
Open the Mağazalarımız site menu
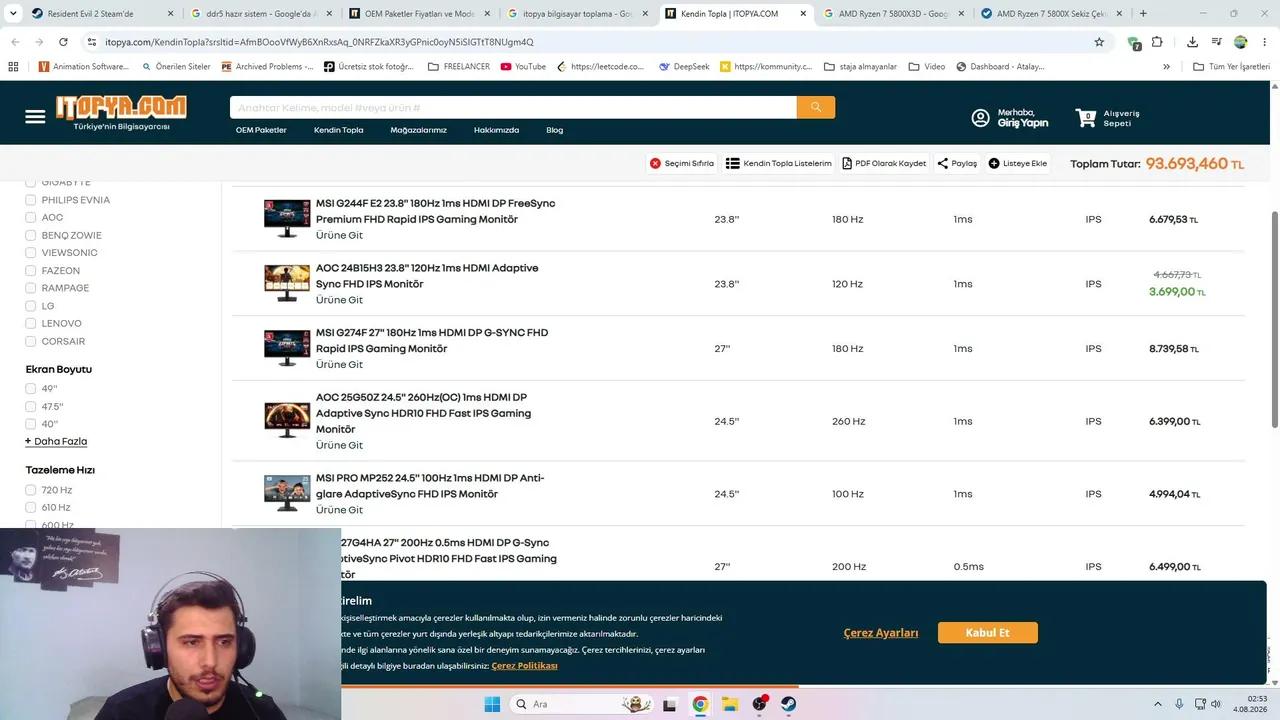coord(418,130)
